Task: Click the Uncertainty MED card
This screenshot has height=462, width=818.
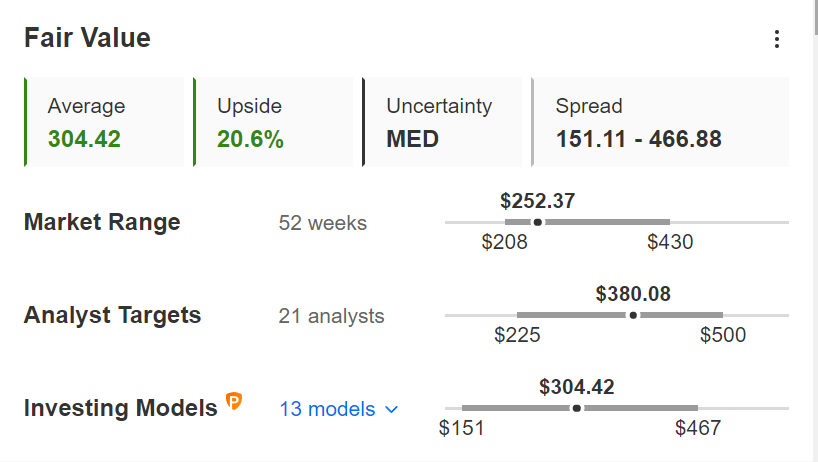Action: tap(442, 122)
